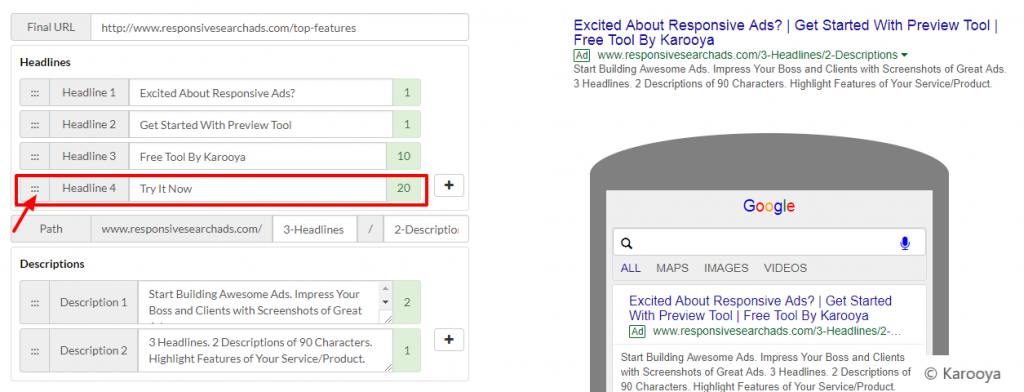The width and height of the screenshot is (1024, 392).
Task: Click the drag handle for Headline 2
Action: point(35,125)
